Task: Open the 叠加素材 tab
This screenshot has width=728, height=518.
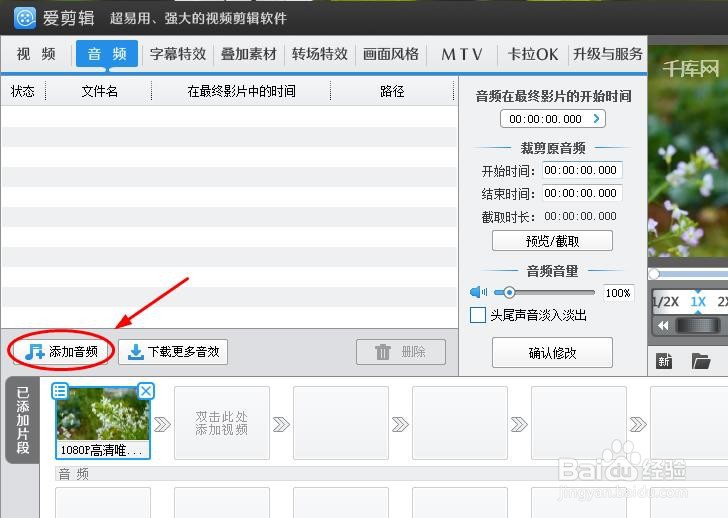Action: pyautogui.click(x=249, y=54)
